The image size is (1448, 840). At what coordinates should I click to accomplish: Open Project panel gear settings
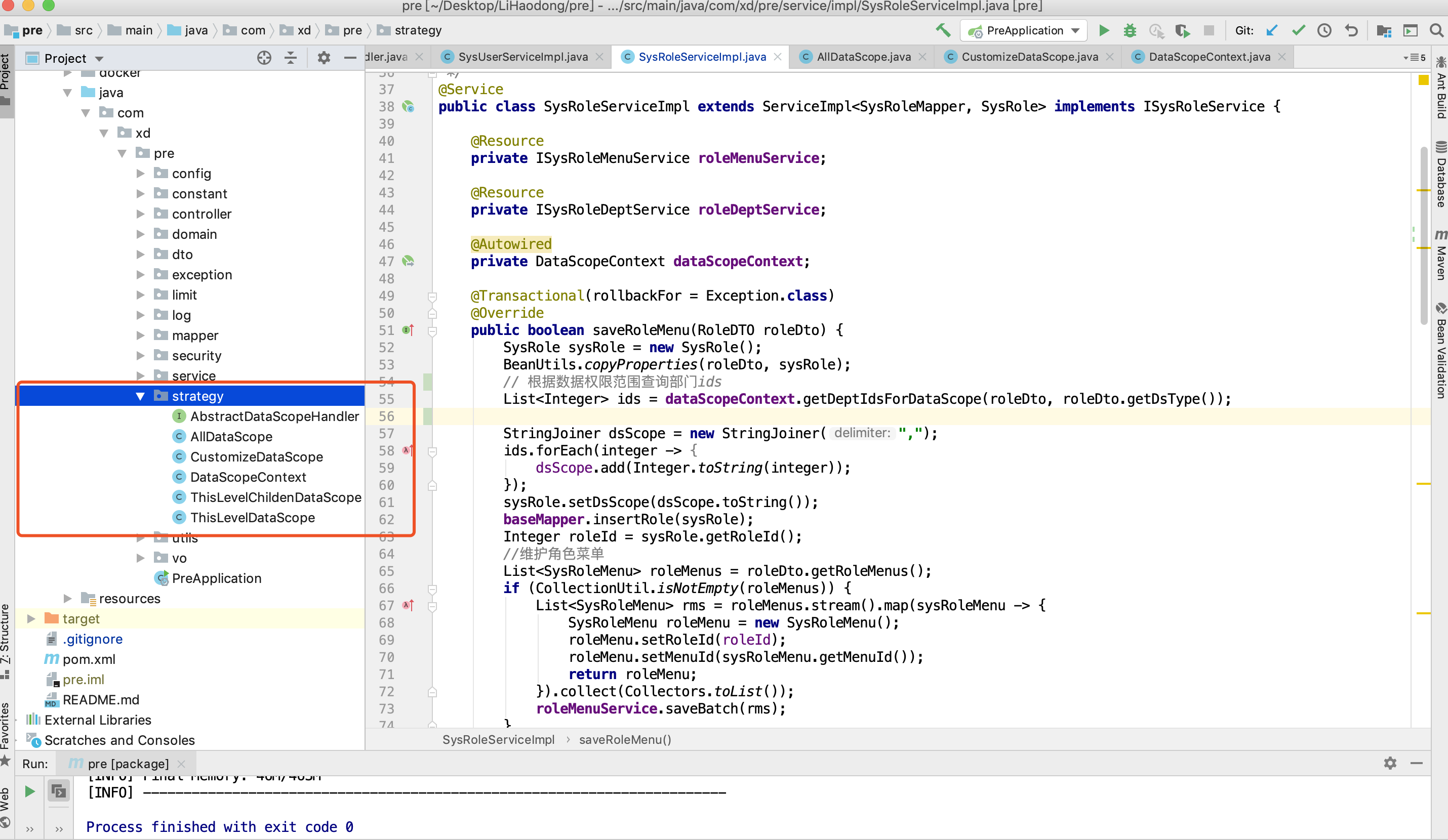[324, 58]
